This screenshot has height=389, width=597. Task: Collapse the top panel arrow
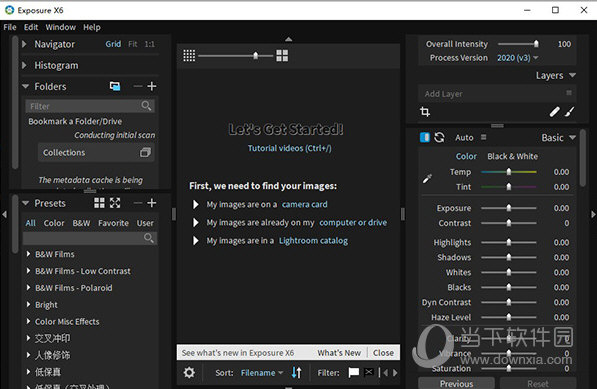[289, 39]
